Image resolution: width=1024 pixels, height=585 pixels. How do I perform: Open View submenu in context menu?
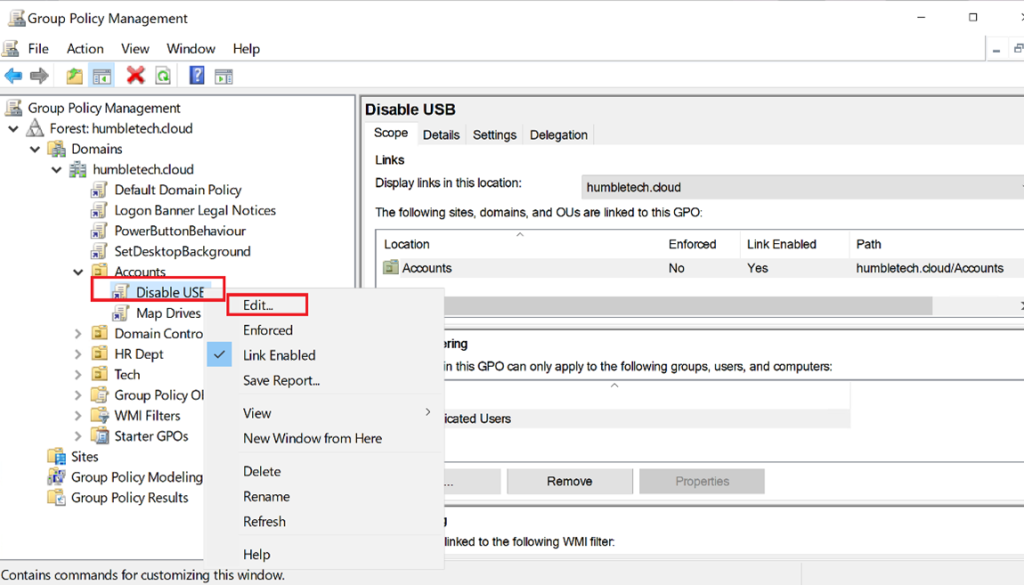[x=324, y=413]
